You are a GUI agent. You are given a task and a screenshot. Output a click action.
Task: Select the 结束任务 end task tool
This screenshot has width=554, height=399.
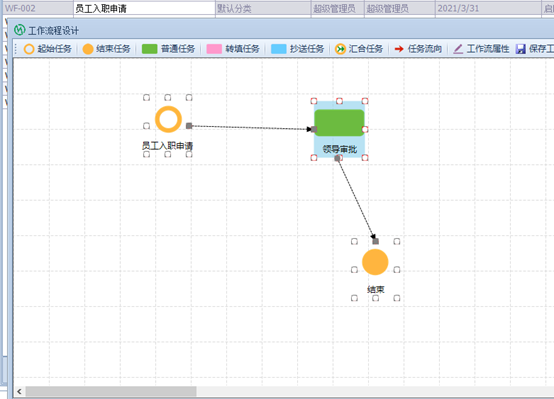107,49
